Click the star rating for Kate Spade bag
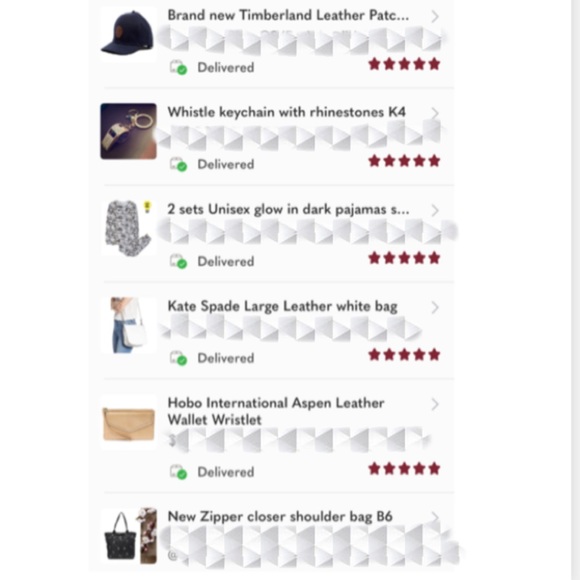The height and width of the screenshot is (580, 580). (x=404, y=355)
